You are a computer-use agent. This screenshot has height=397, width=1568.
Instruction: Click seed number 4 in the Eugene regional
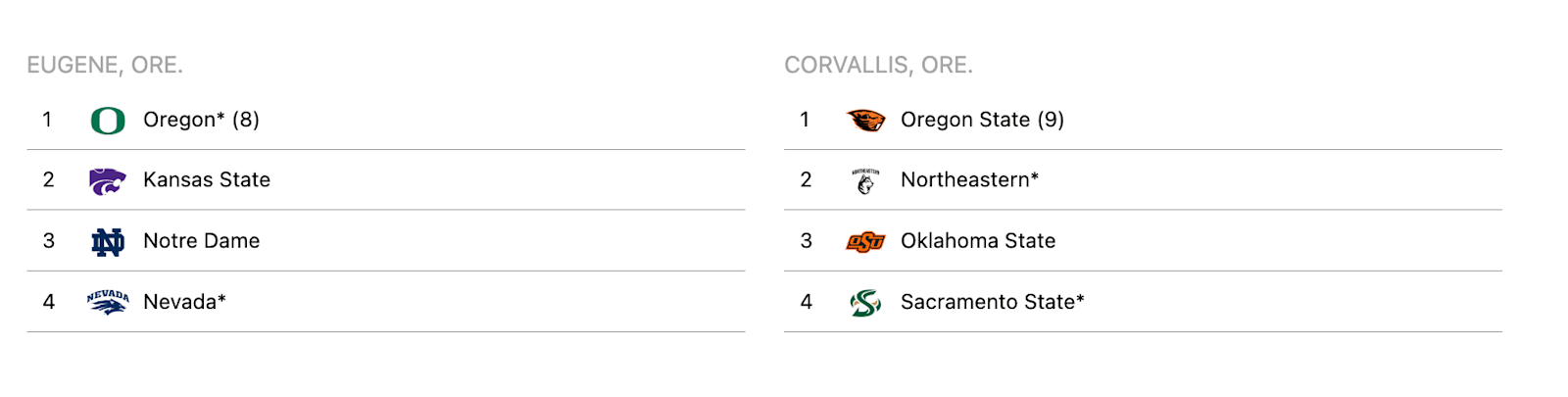tap(48, 302)
